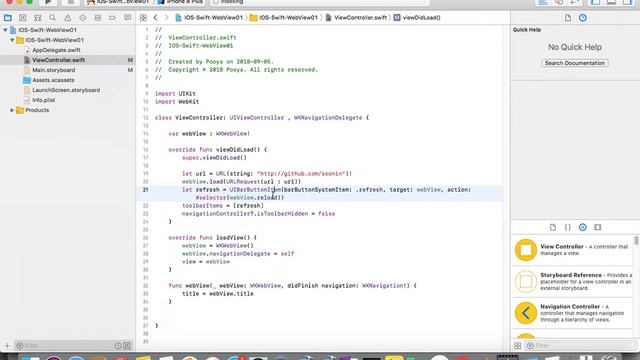Open Info.plist file

pyautogui.click(x=44, y=100)
